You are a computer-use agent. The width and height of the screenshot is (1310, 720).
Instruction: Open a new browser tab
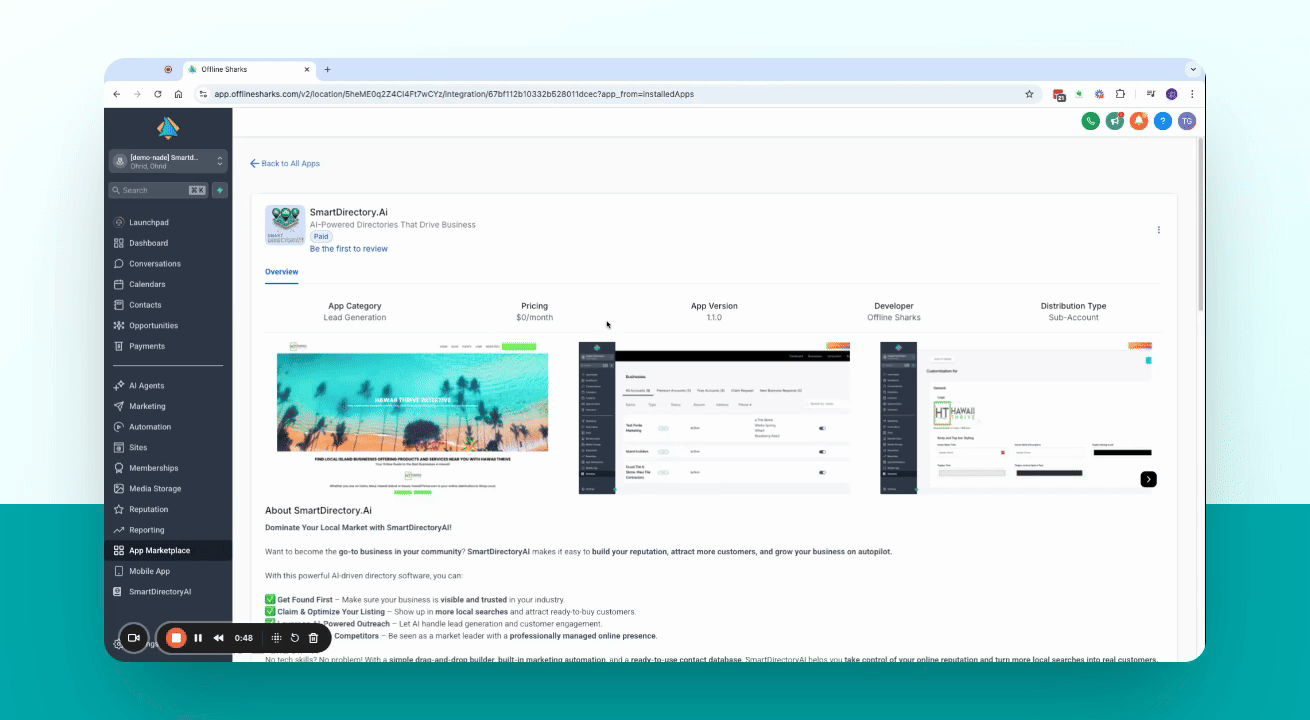pyautogui.click(x=327, y=70)
